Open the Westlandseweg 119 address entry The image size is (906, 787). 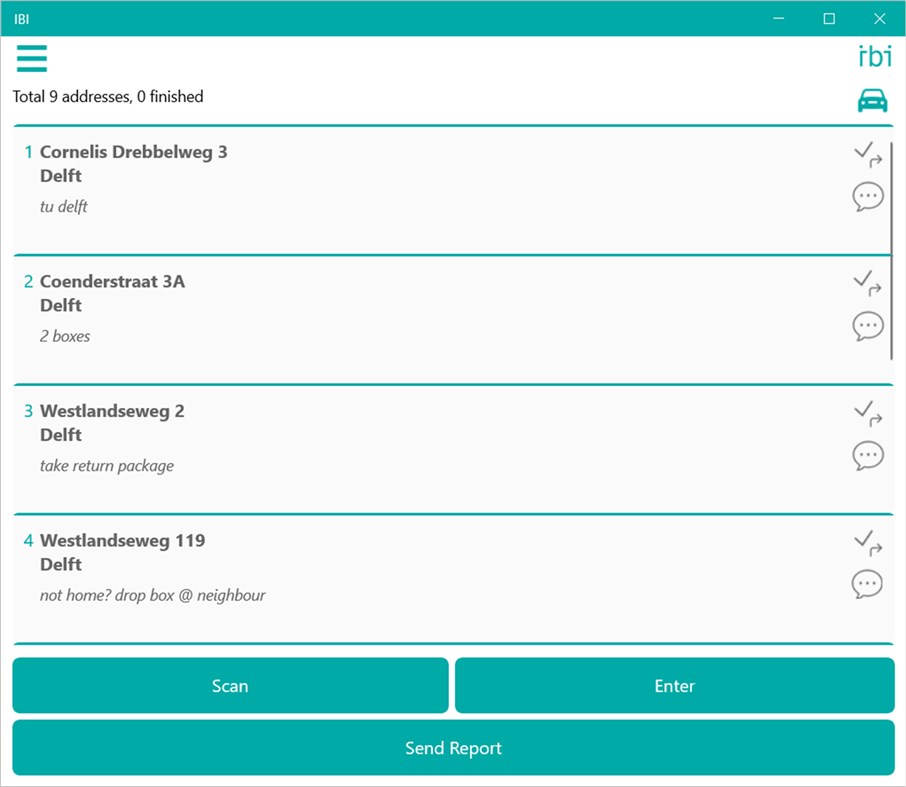[400, 567]
